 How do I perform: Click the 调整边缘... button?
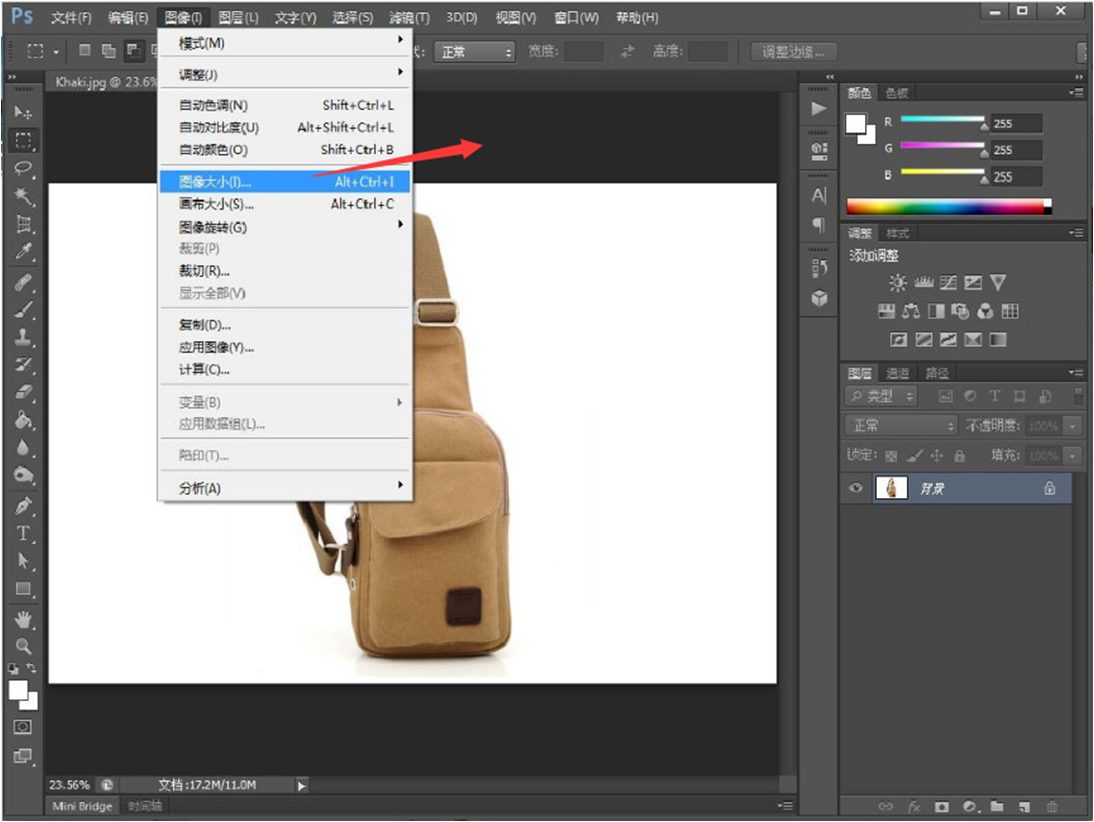tap(794, 52)
